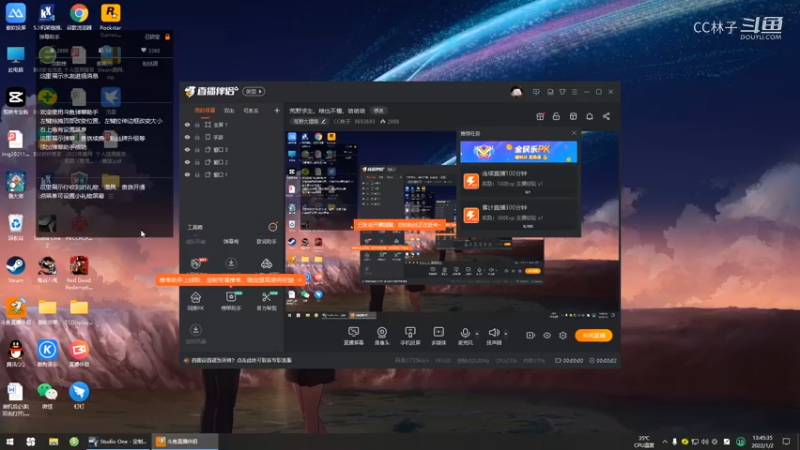Toggle visibility of 窗口 1 source
Screen dimensions: 800x450
pyautogui.click(x=187, y=174)
